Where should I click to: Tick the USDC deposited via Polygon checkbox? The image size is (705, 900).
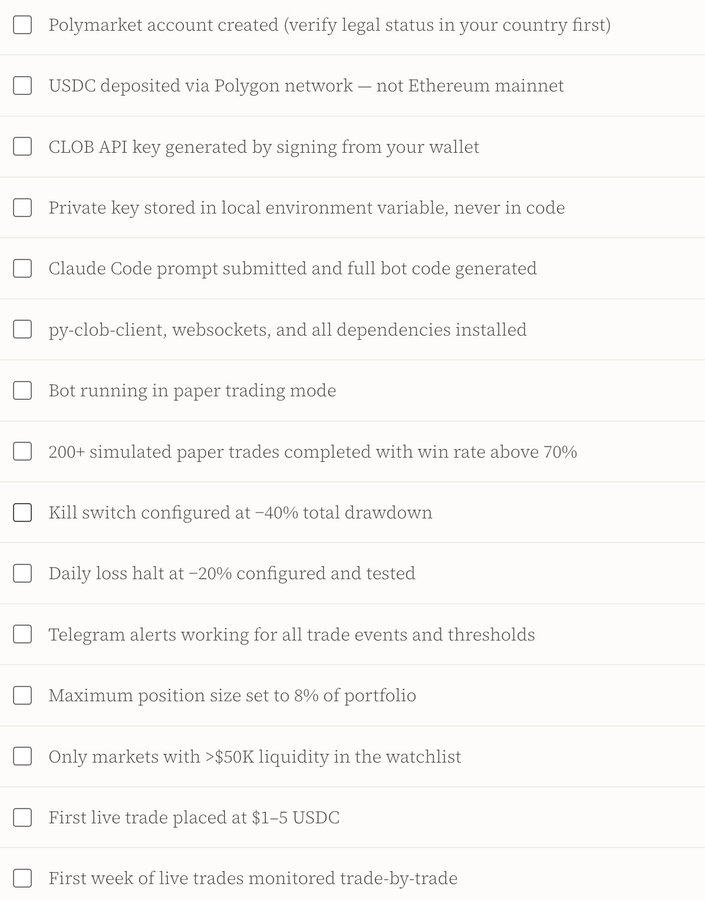tap(22, 86)
